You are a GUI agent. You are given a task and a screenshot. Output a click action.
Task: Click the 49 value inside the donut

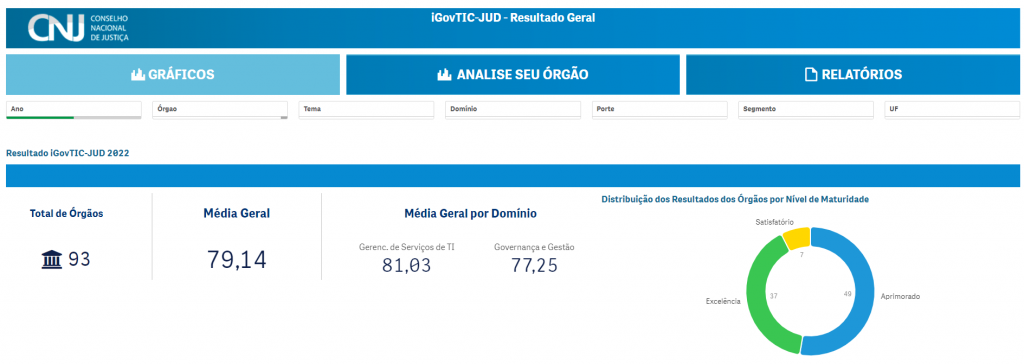848,294
